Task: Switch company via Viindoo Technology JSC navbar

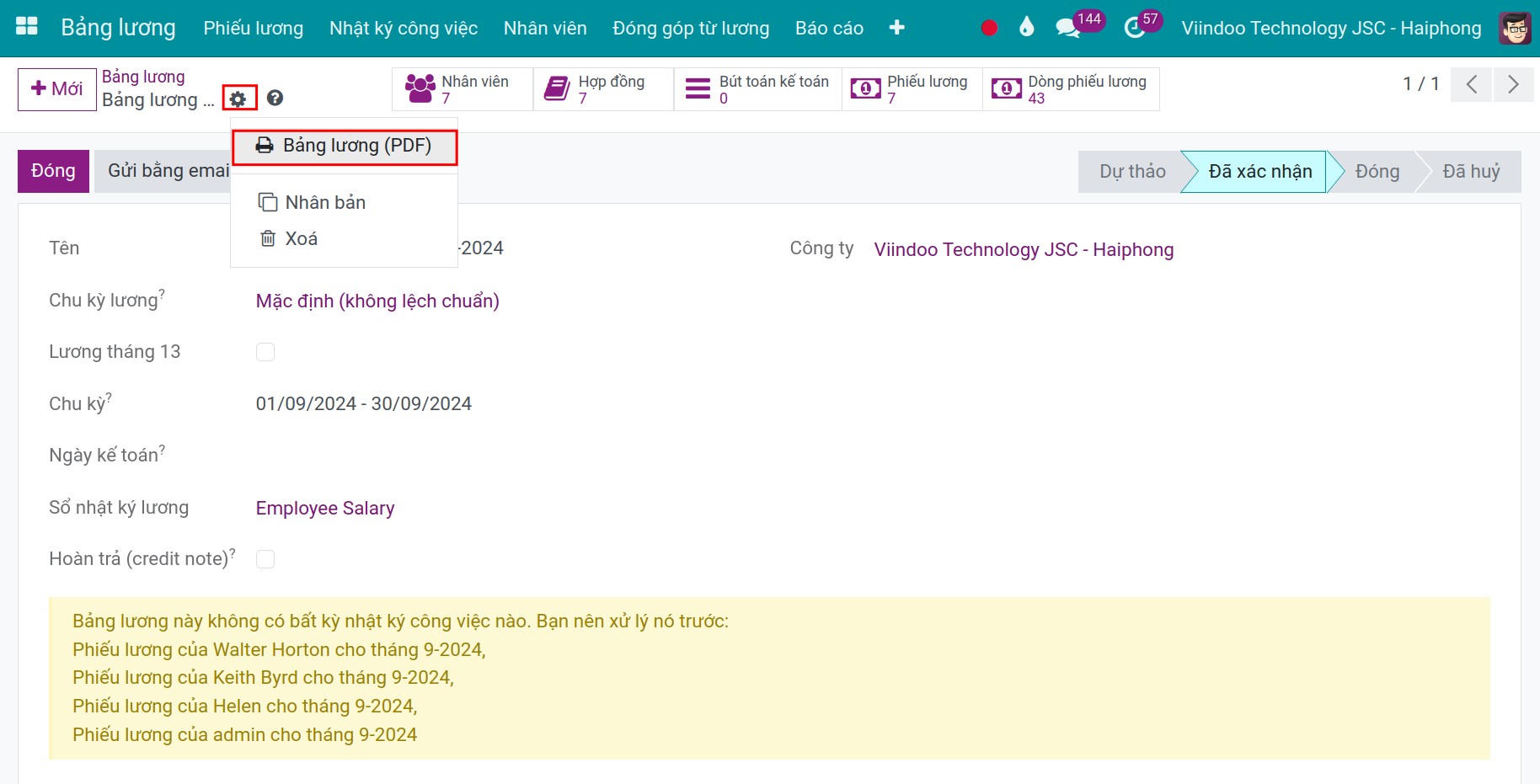Action: tap(1331, 29)
